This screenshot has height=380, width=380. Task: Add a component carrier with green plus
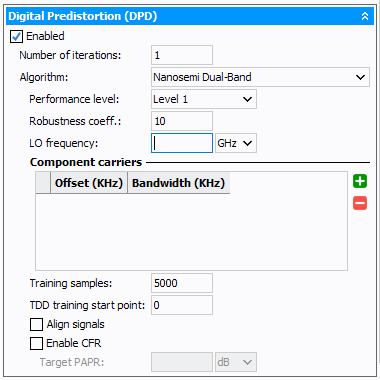point(360,181)
